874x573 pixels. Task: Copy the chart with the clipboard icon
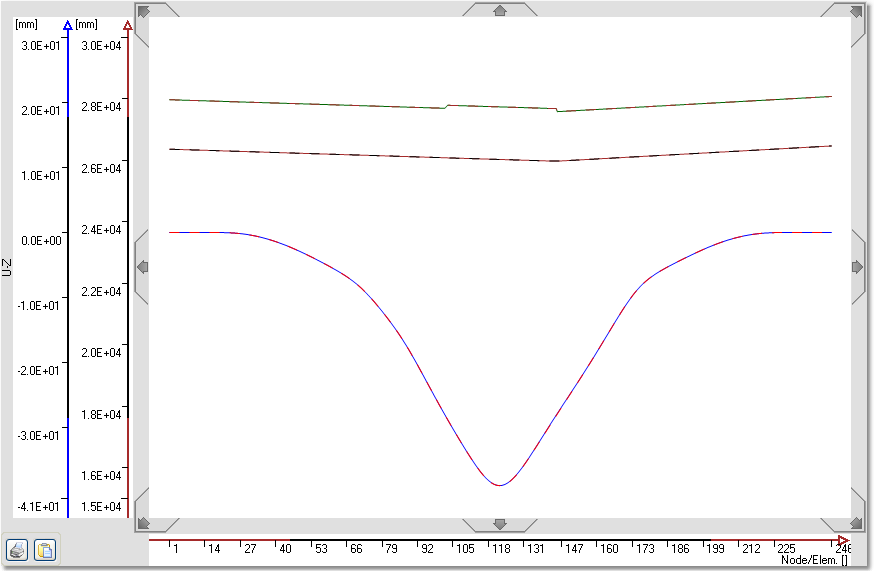click(x=44, y=549)
